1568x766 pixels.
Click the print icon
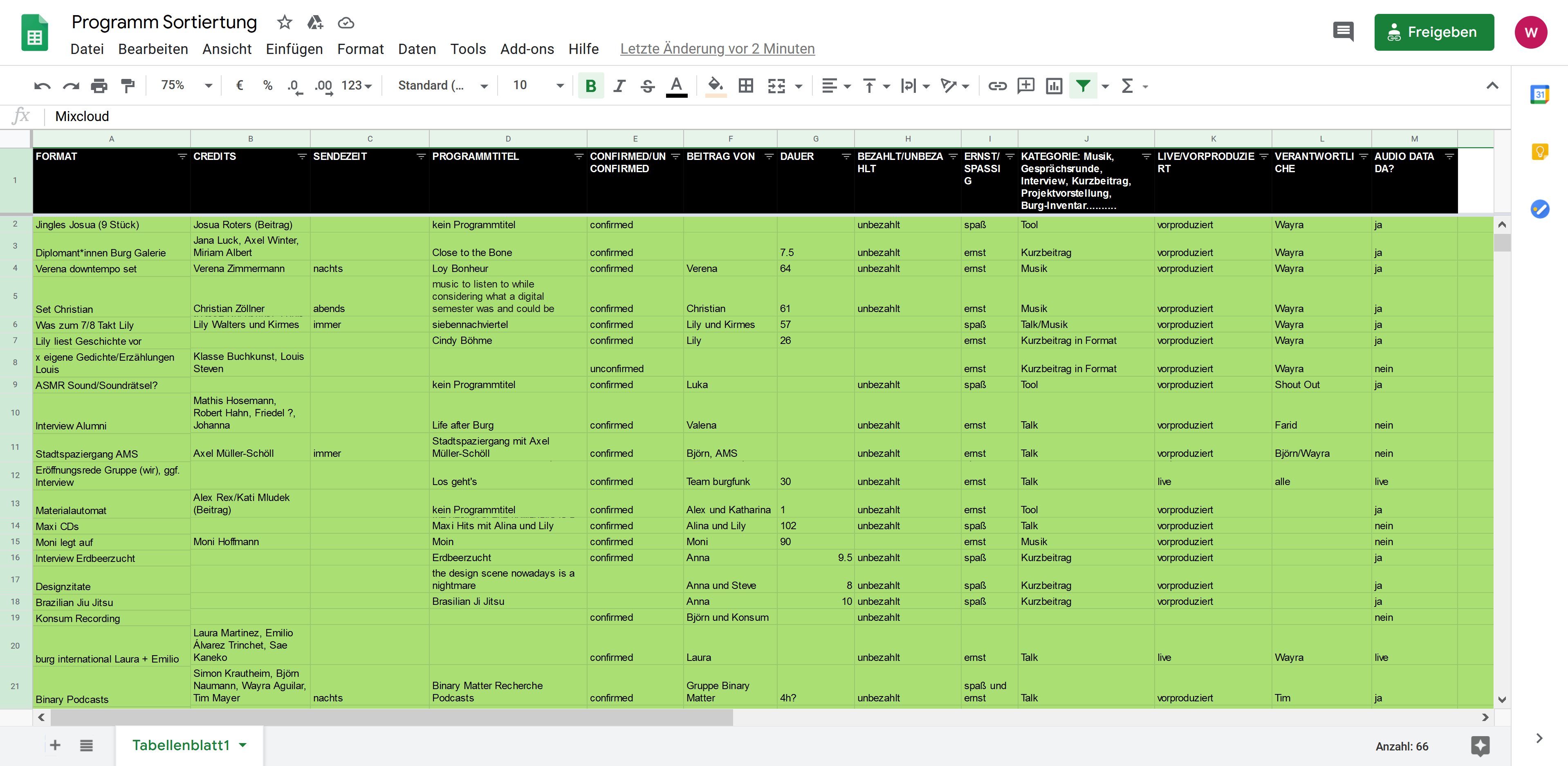click(x=99, y=86)
